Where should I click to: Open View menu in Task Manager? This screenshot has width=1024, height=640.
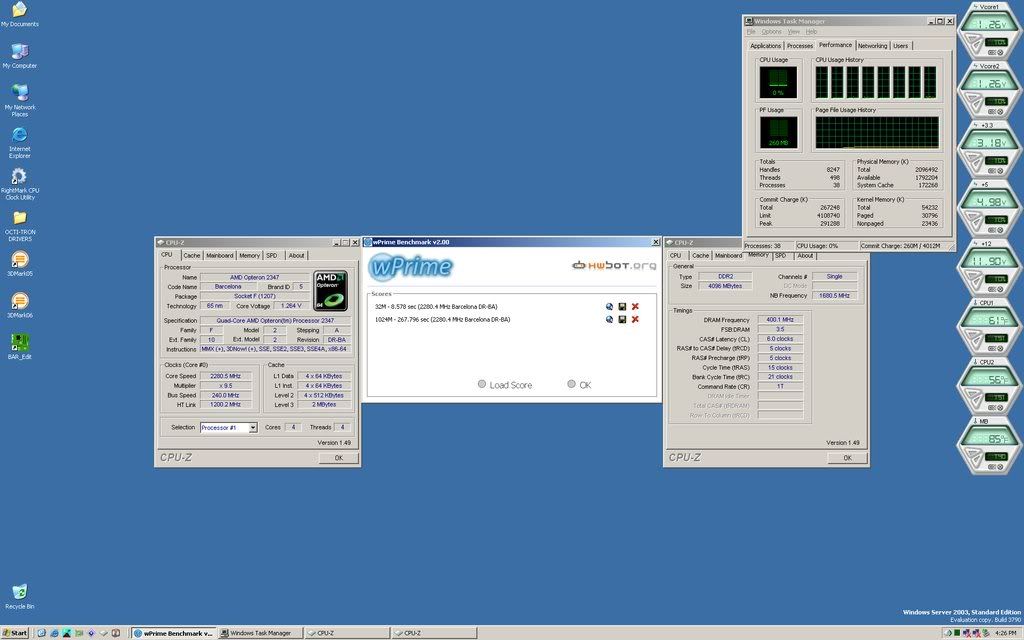[x=793, y=31]
